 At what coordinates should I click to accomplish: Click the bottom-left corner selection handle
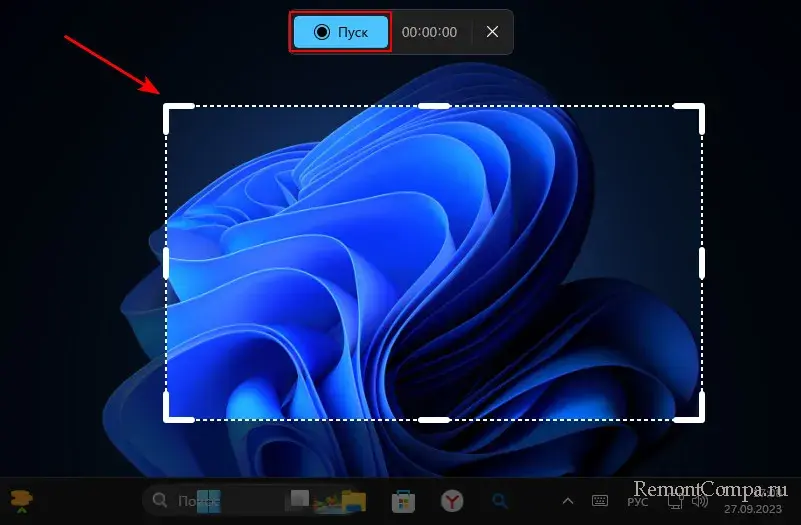coord(167,417)
